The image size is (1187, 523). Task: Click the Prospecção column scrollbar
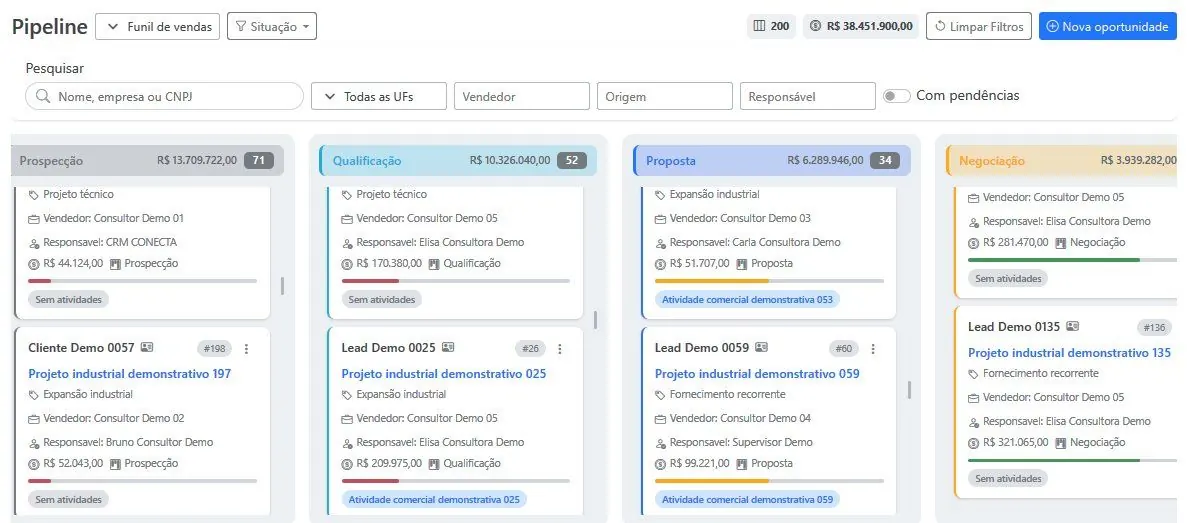point(282,286)
